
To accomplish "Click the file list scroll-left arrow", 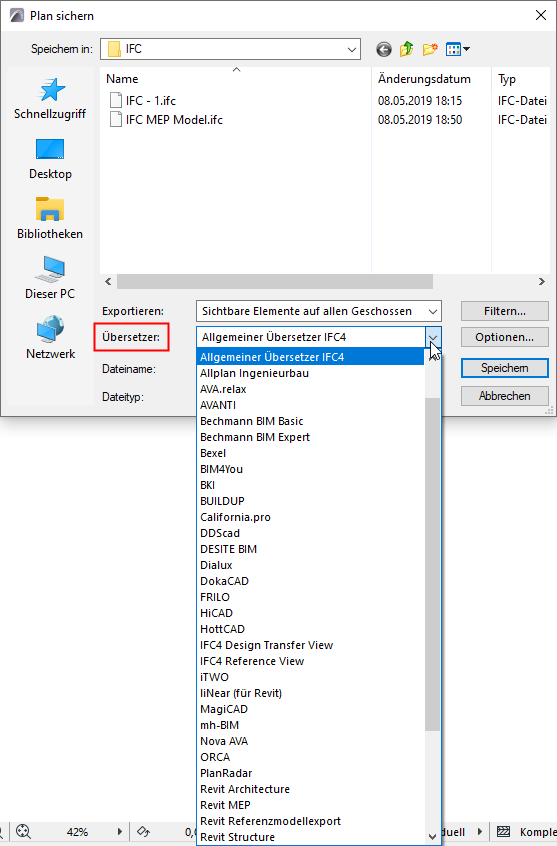I will pos(108,282).
